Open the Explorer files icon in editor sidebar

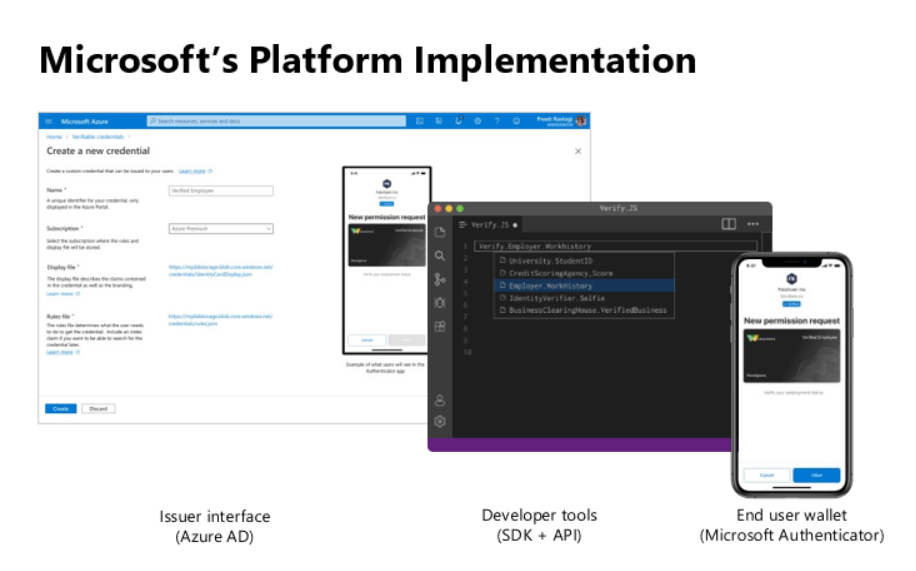click(440, 232)
